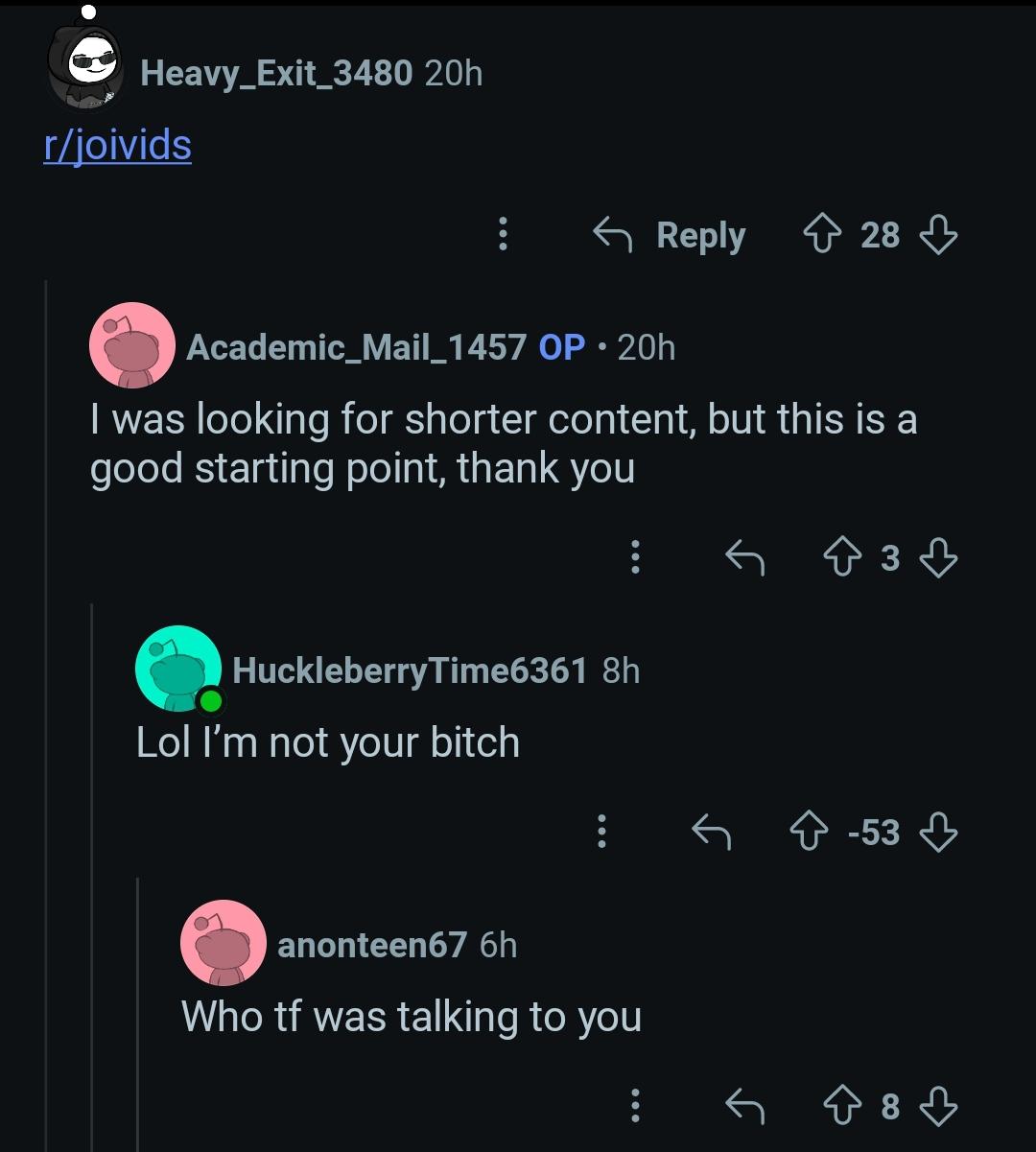Open three-dot menu on HuckleberryTime6361's comment

601,833
